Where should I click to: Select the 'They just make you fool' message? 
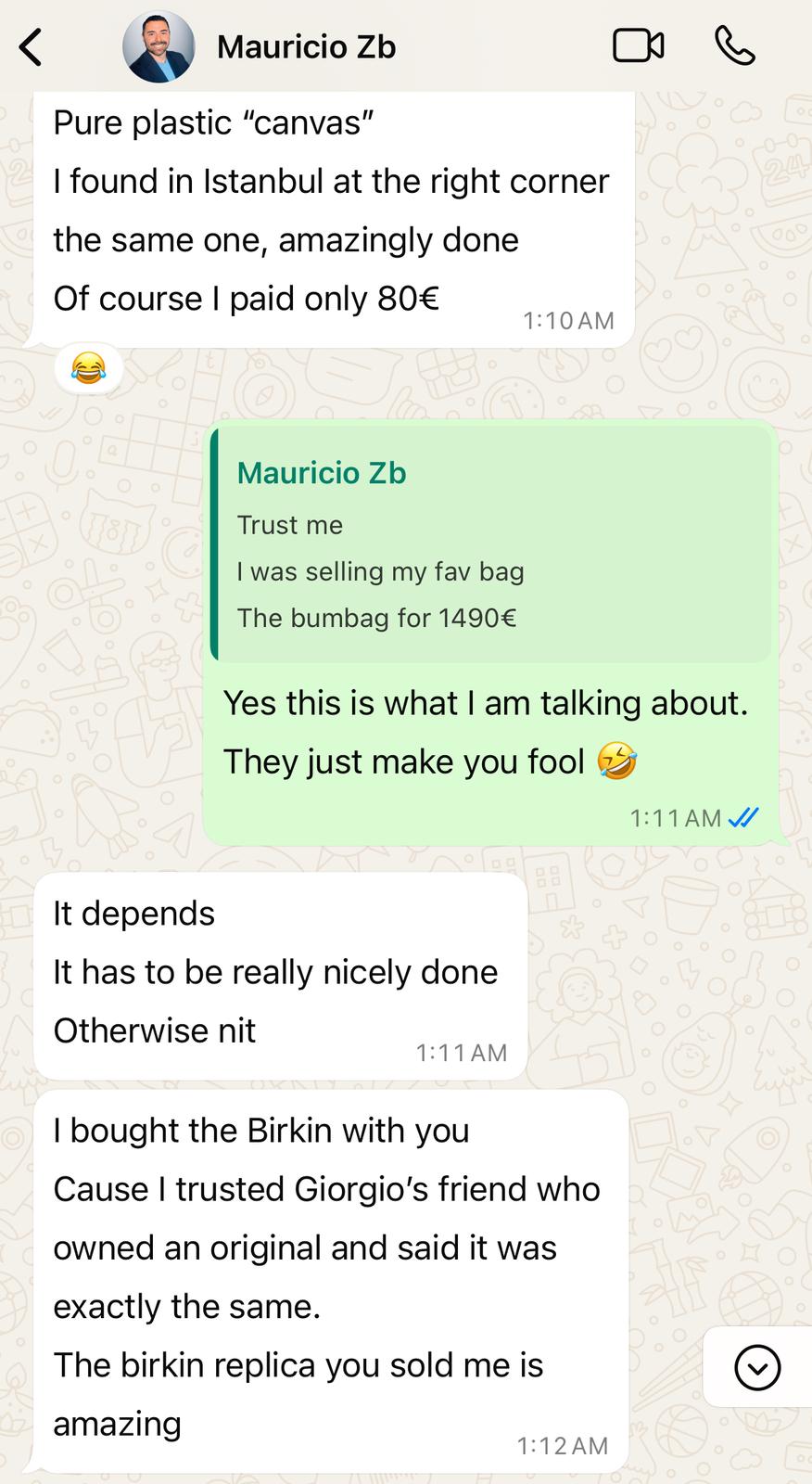(490, 633)
